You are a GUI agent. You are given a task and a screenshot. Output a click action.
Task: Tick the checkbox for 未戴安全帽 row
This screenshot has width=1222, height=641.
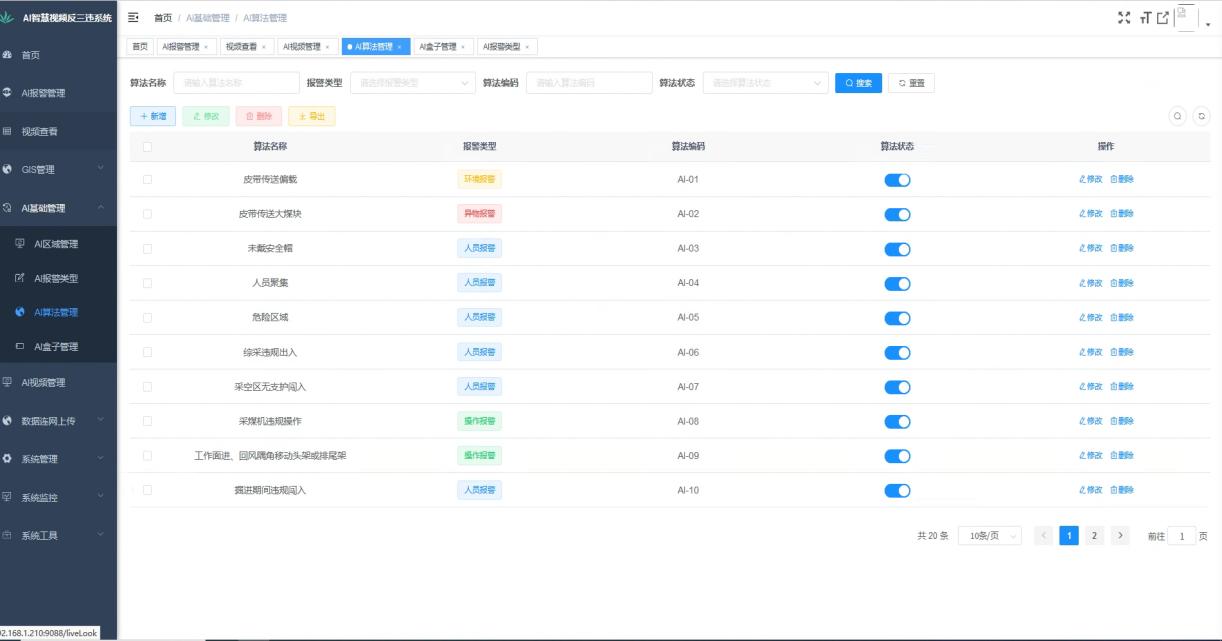click(x=148, y=249)
